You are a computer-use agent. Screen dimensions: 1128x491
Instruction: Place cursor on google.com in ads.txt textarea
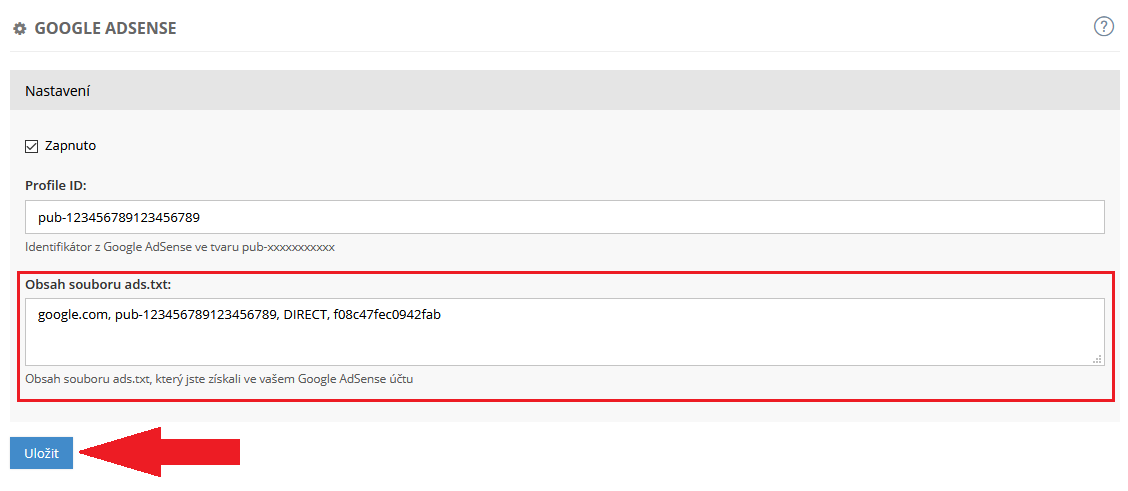pos(71,315)
